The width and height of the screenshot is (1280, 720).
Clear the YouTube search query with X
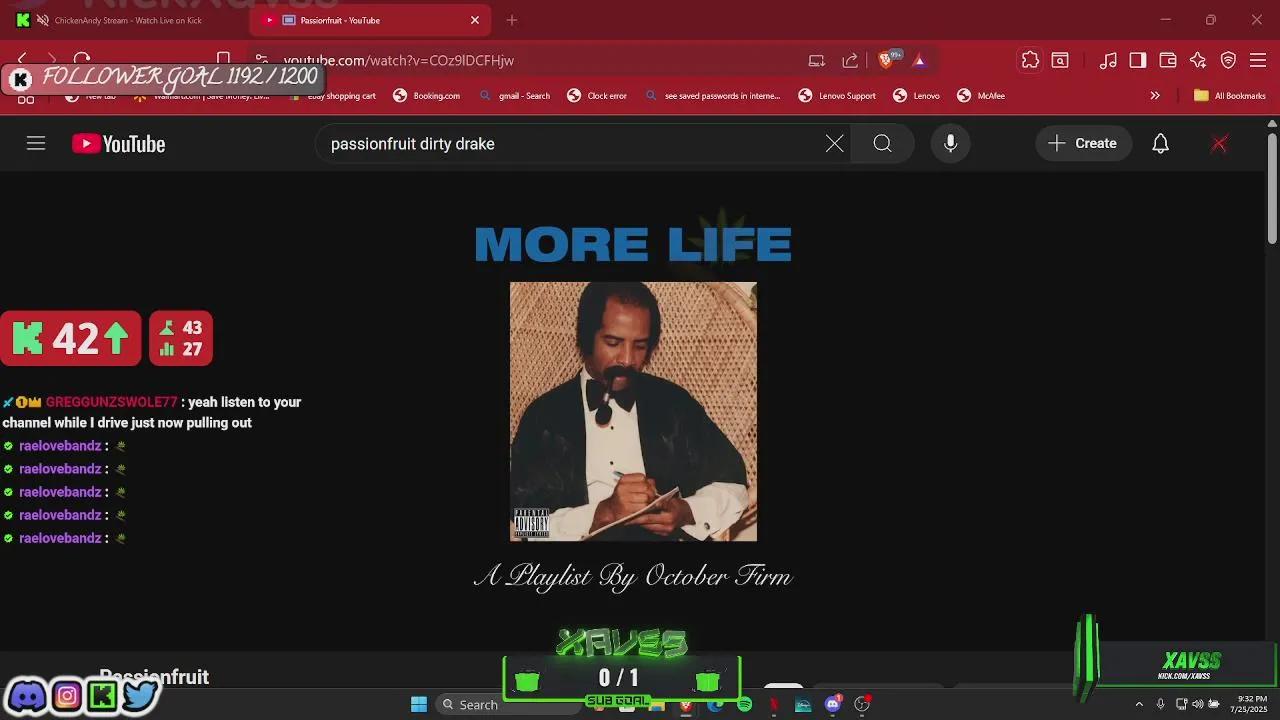point(834,144)
